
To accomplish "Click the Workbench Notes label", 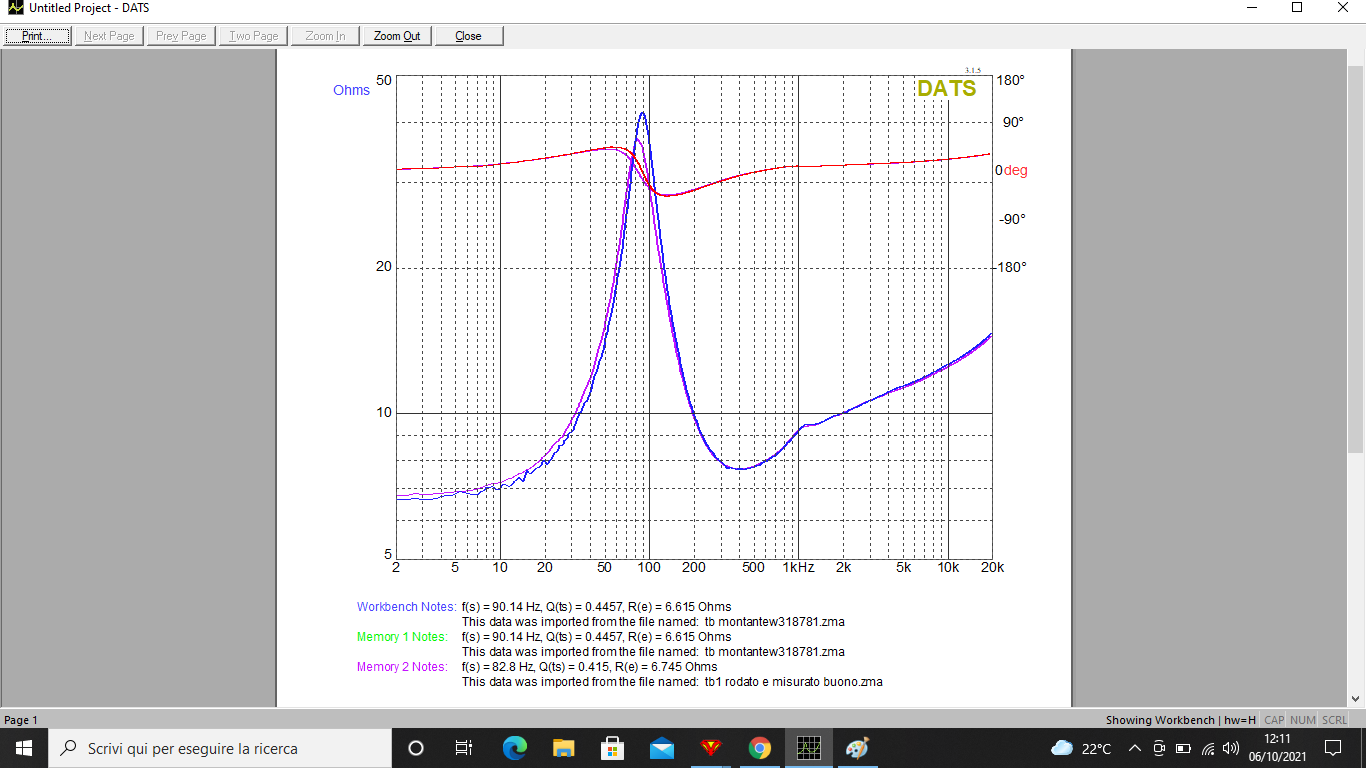I will pos(406,607).
